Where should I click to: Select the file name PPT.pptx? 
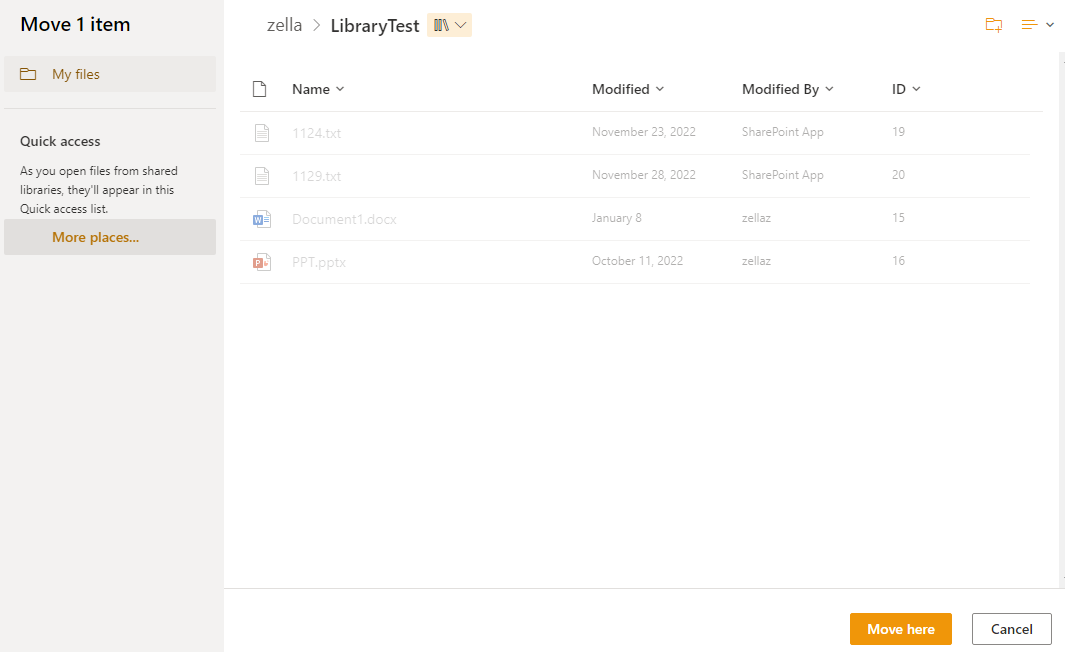coord(319,262)
